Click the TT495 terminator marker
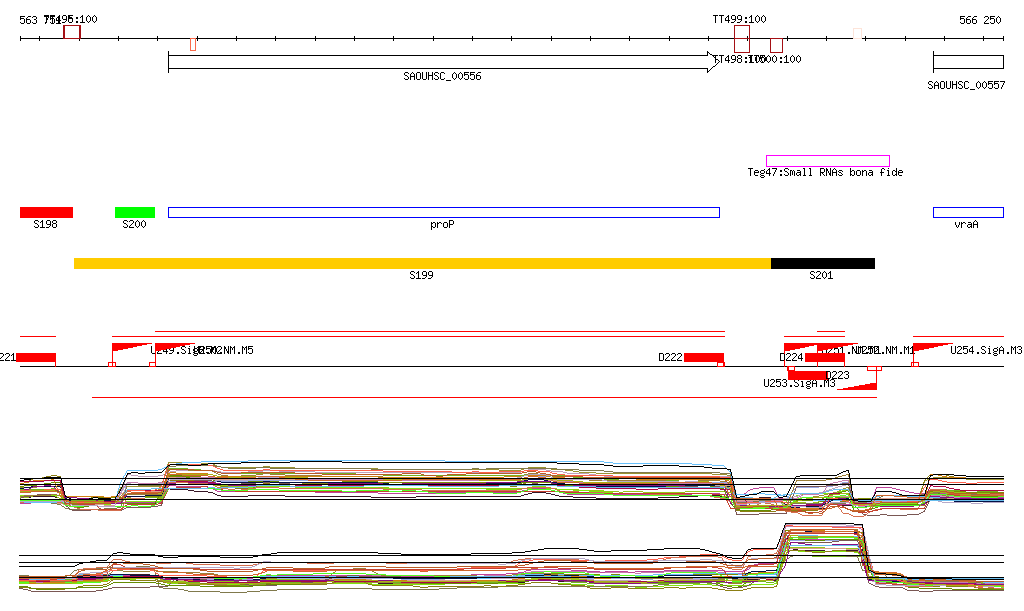The image size is (1024, 611). 72,32
